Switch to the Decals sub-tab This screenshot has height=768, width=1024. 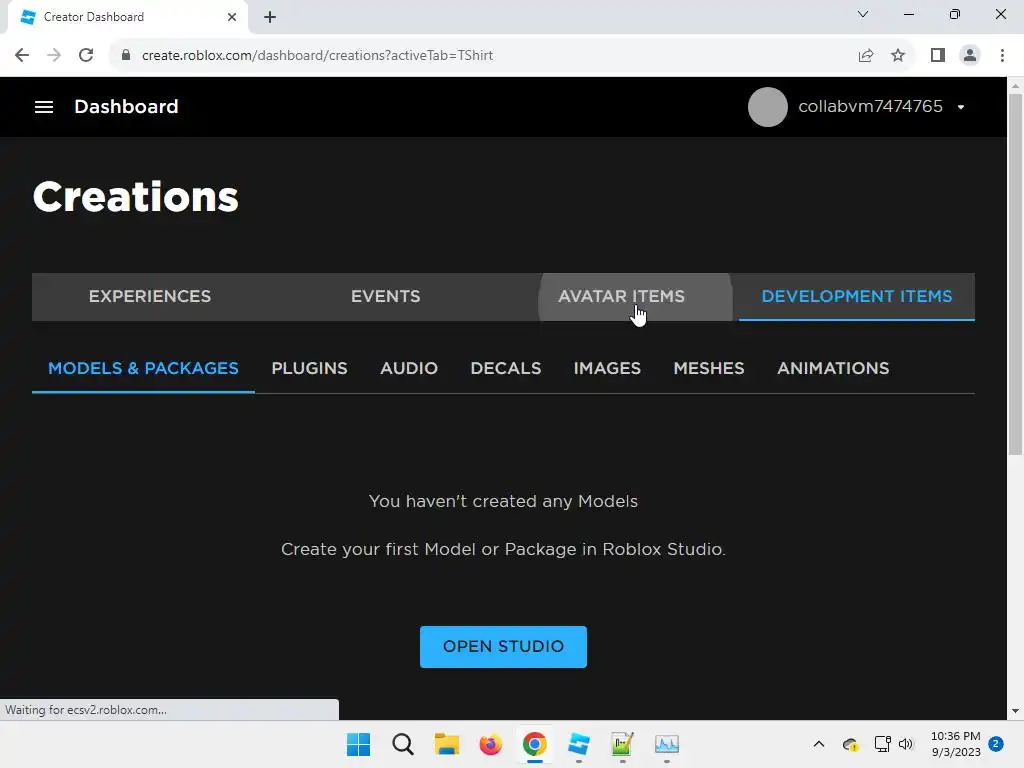pos(505,368)
